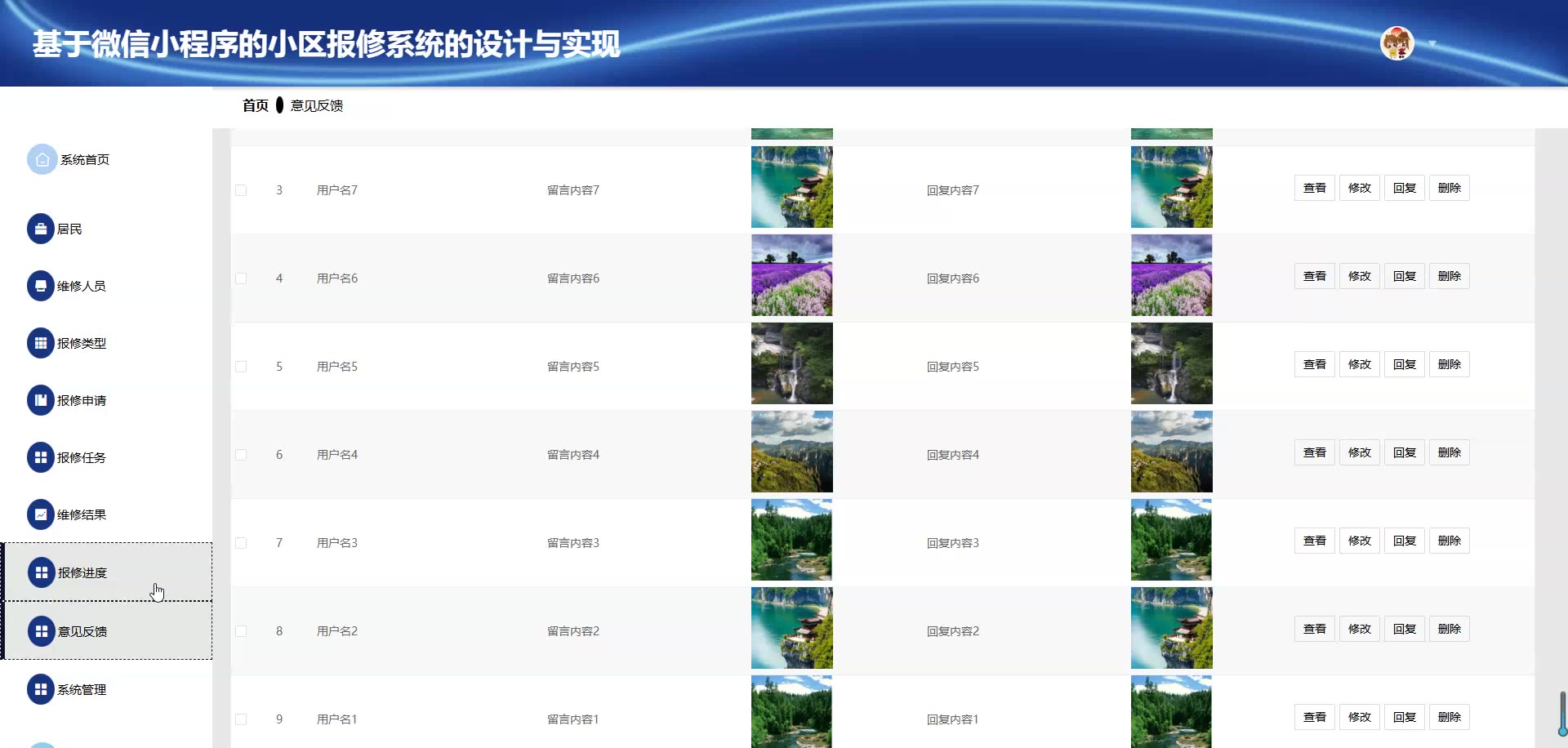
Task: Click 修改 for row 用户名4
Action: click(1360, 452)
